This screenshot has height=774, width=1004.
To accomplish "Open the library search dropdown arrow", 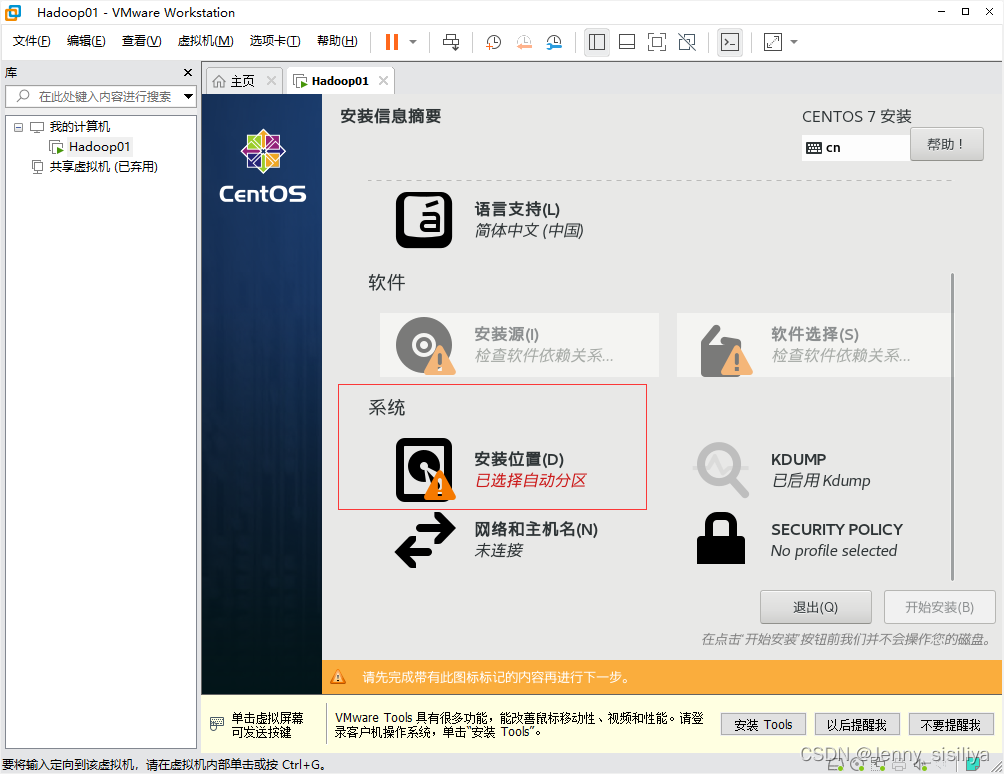I will (188, 97).
